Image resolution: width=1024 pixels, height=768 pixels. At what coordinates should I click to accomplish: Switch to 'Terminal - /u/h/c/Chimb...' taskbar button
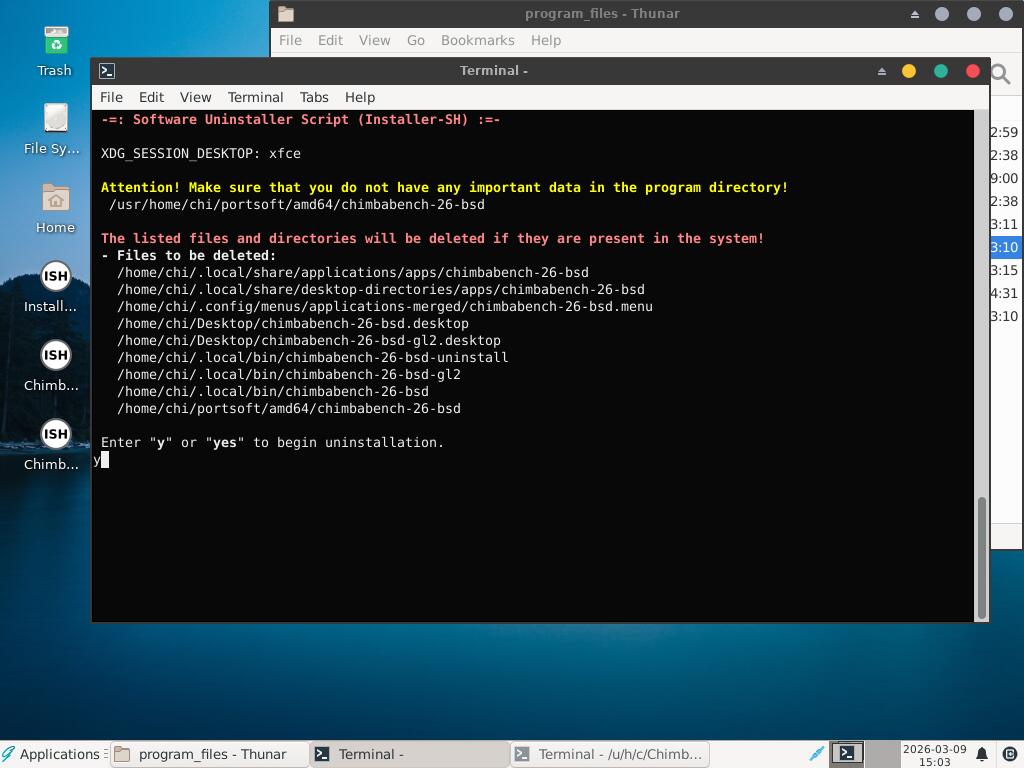tap(610, 754)
